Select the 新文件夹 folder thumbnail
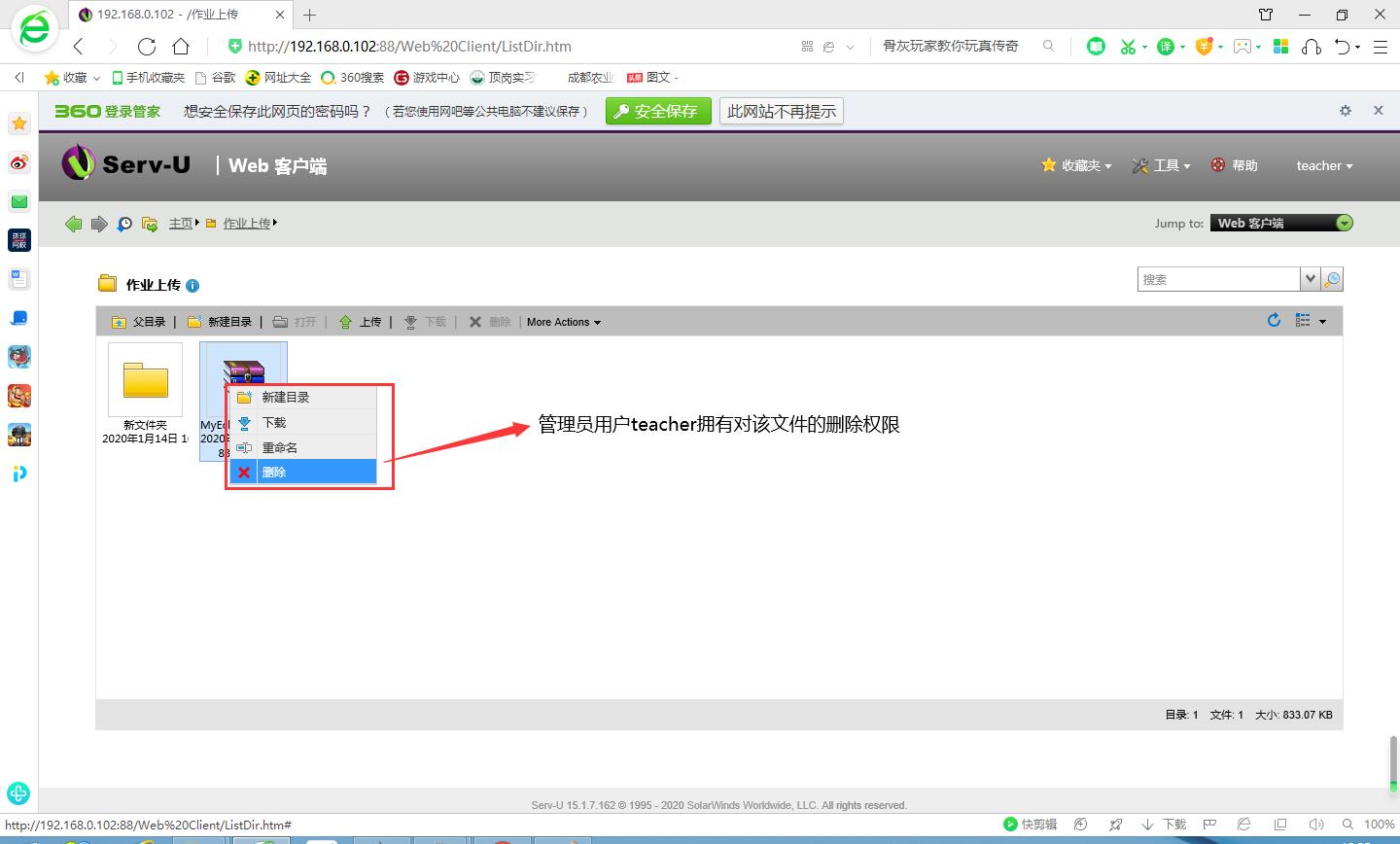 (x=145, y=379)
